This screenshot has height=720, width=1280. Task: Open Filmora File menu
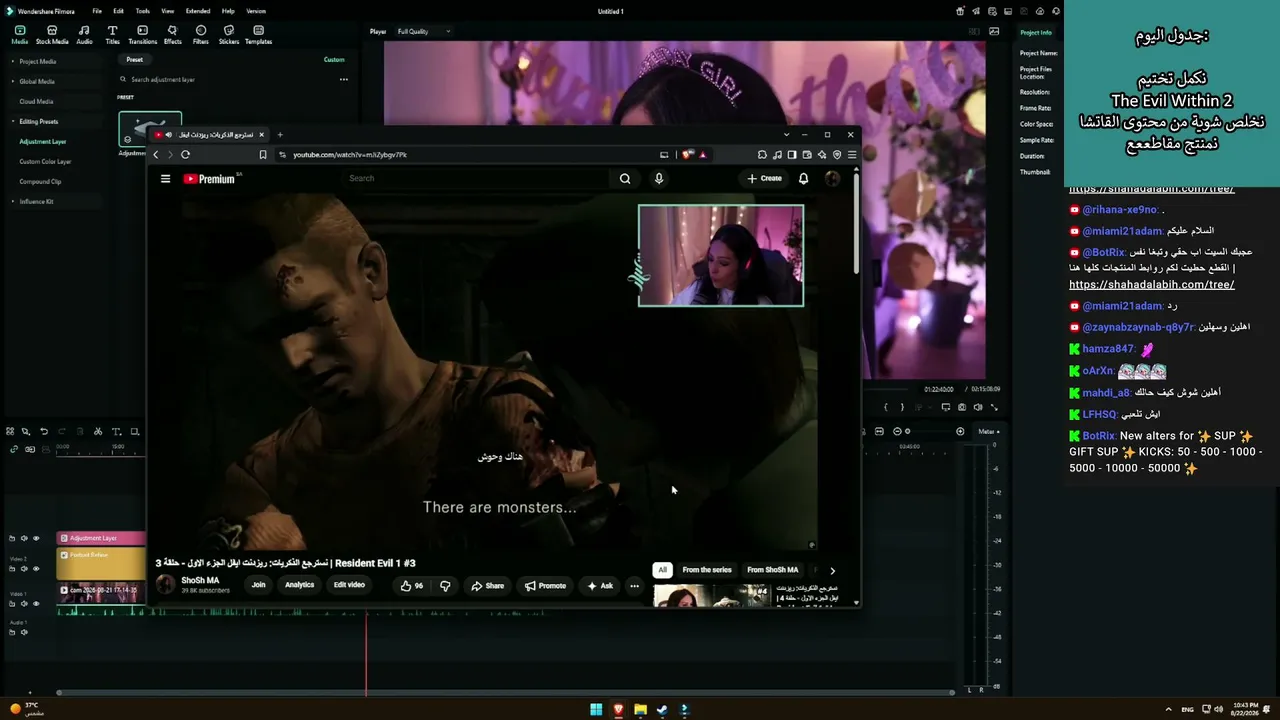[x=97, y=11]
